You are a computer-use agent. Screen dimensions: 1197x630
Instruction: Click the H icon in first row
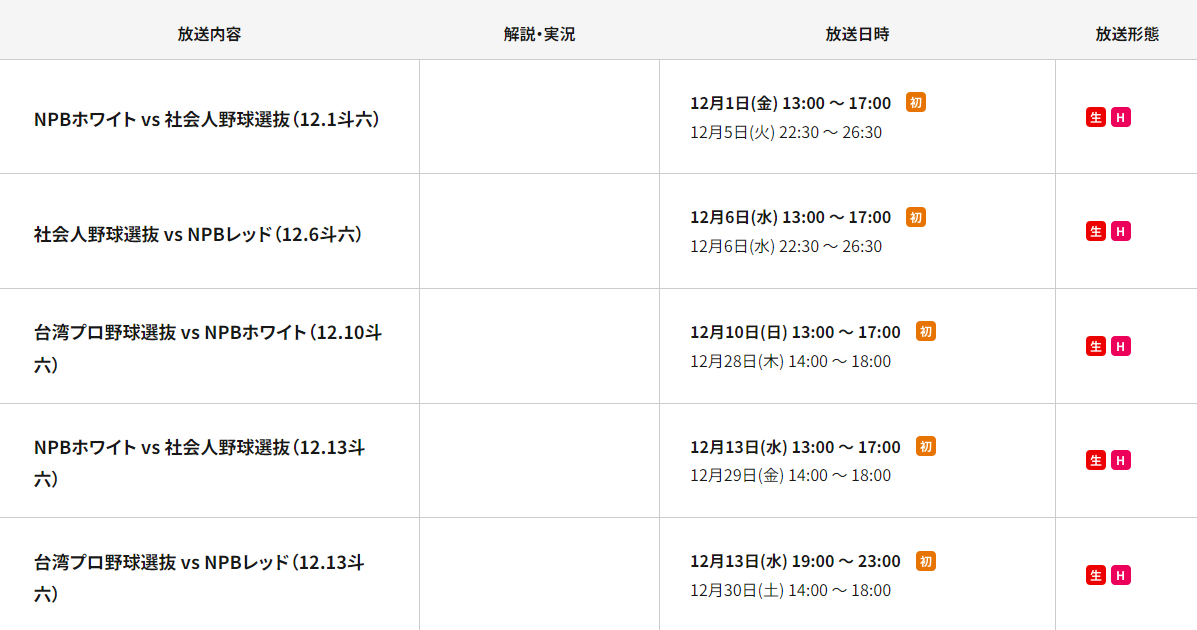pos(1121,117)
